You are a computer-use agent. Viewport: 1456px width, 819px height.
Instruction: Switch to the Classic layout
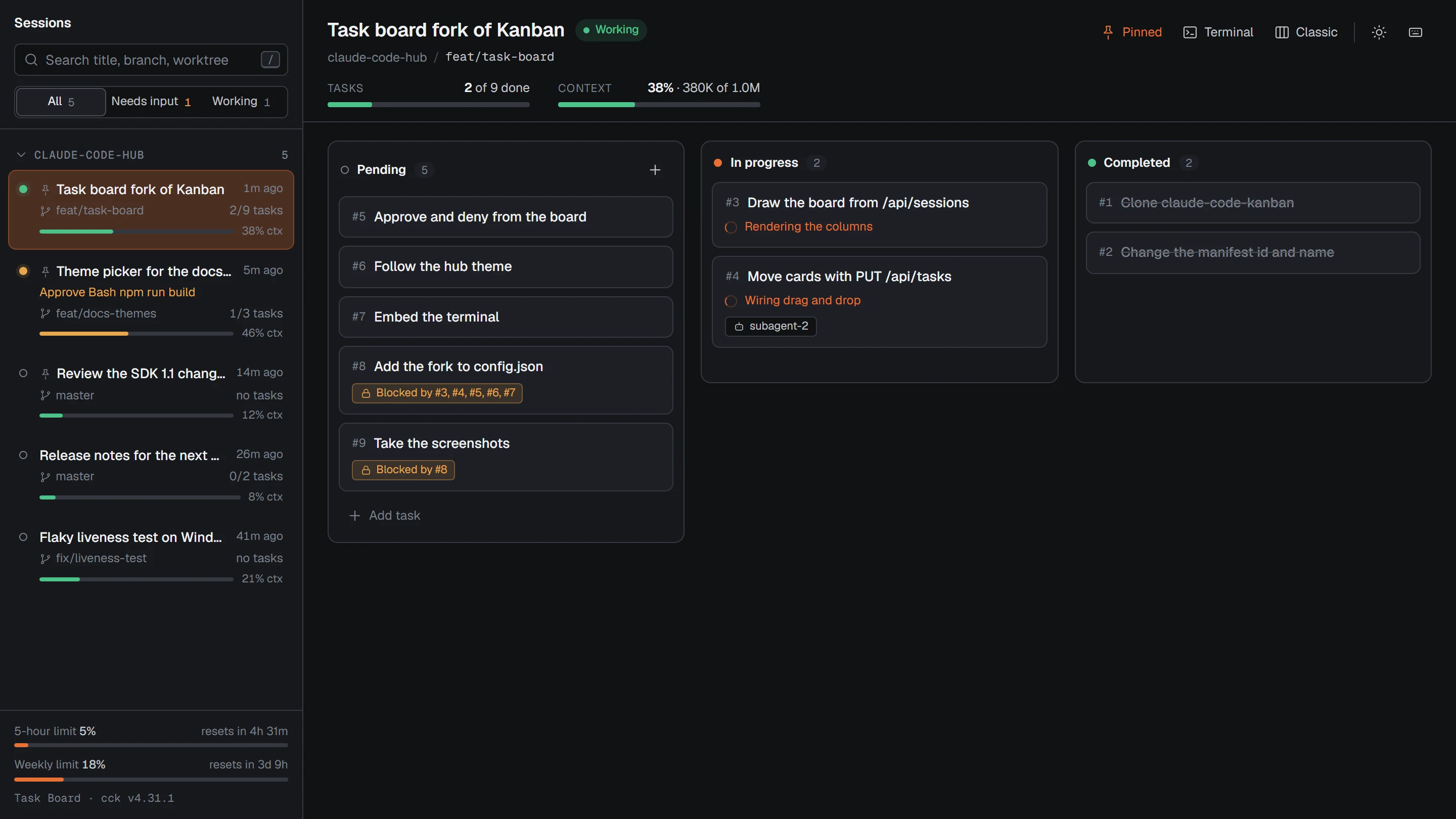coord(1306,32)
